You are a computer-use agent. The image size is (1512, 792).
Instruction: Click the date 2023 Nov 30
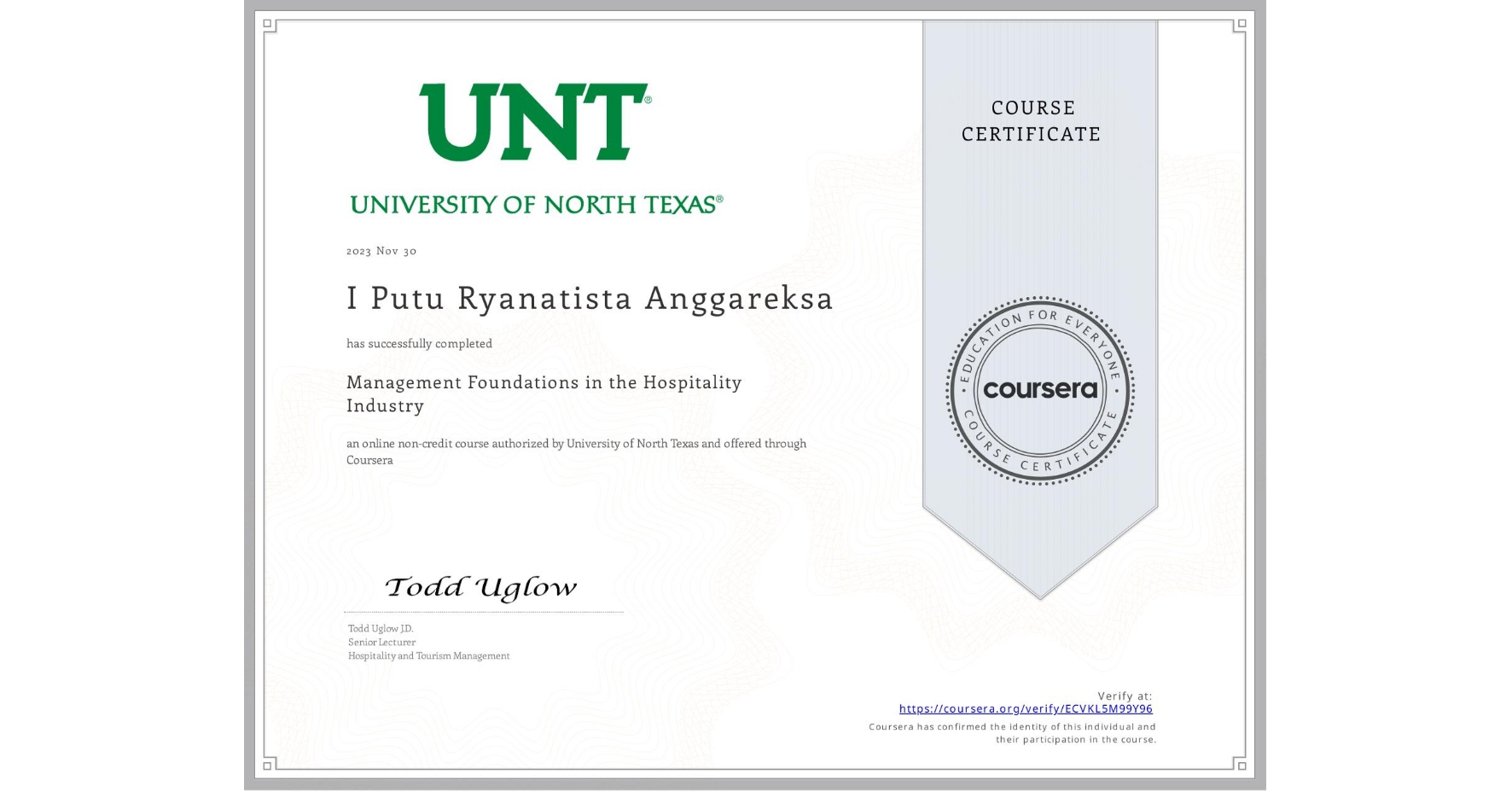point(381,251)
